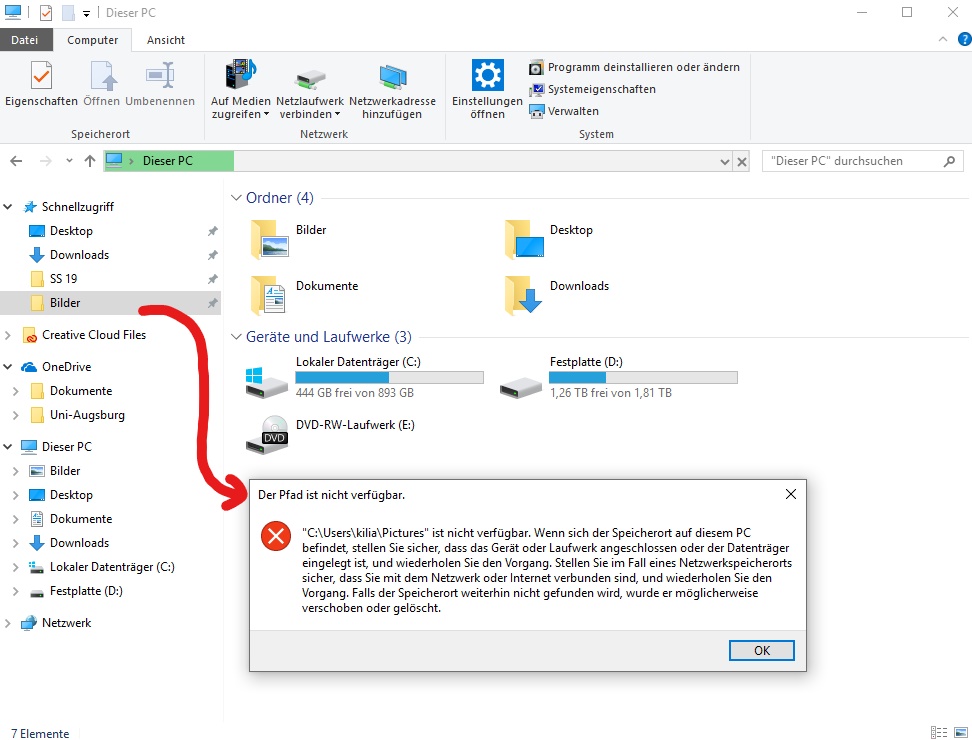Open Systemeigenschaften from ribbon

click(x=592, y=89)
